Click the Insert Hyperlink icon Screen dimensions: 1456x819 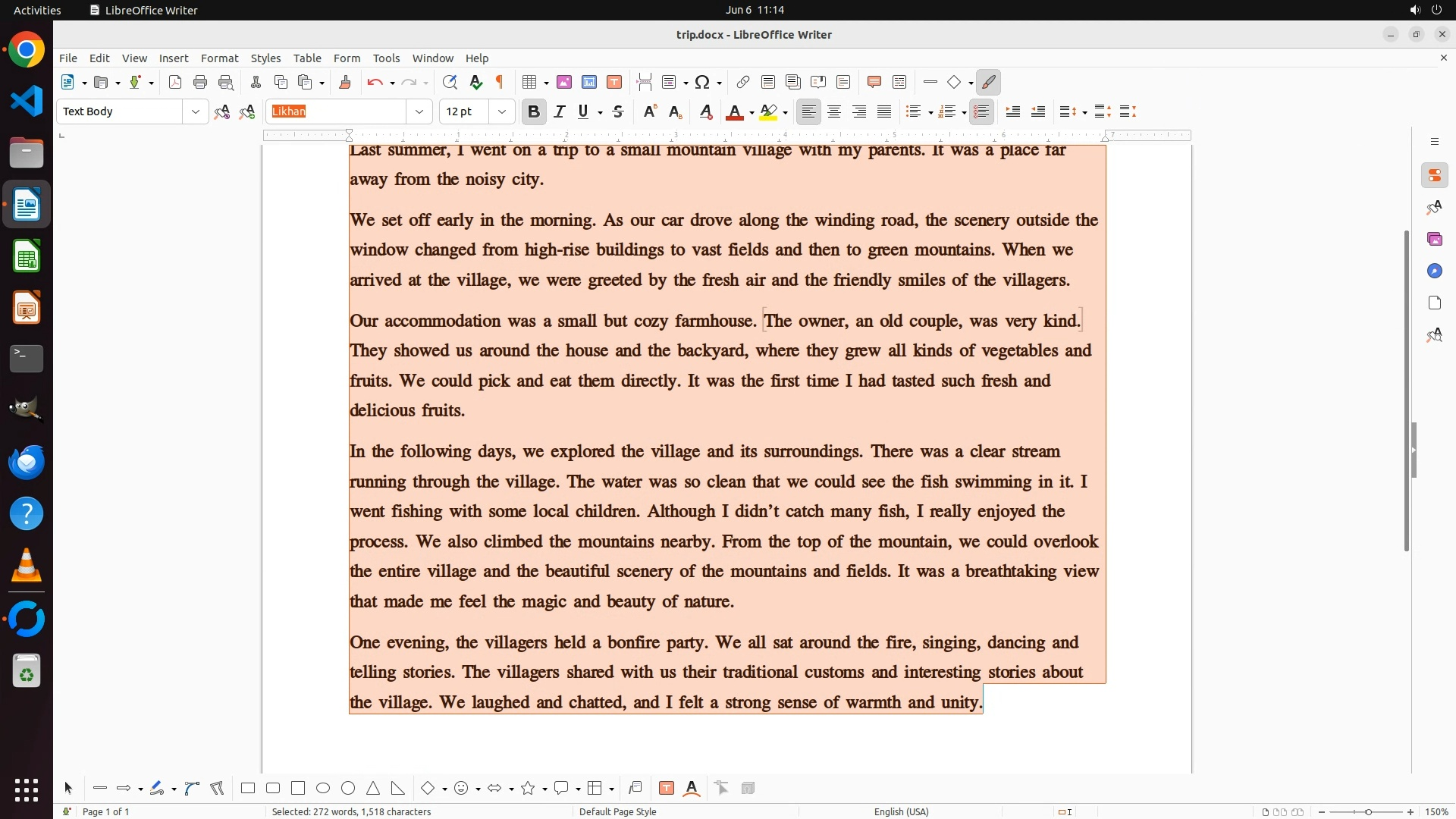click(x=743, y=83)
